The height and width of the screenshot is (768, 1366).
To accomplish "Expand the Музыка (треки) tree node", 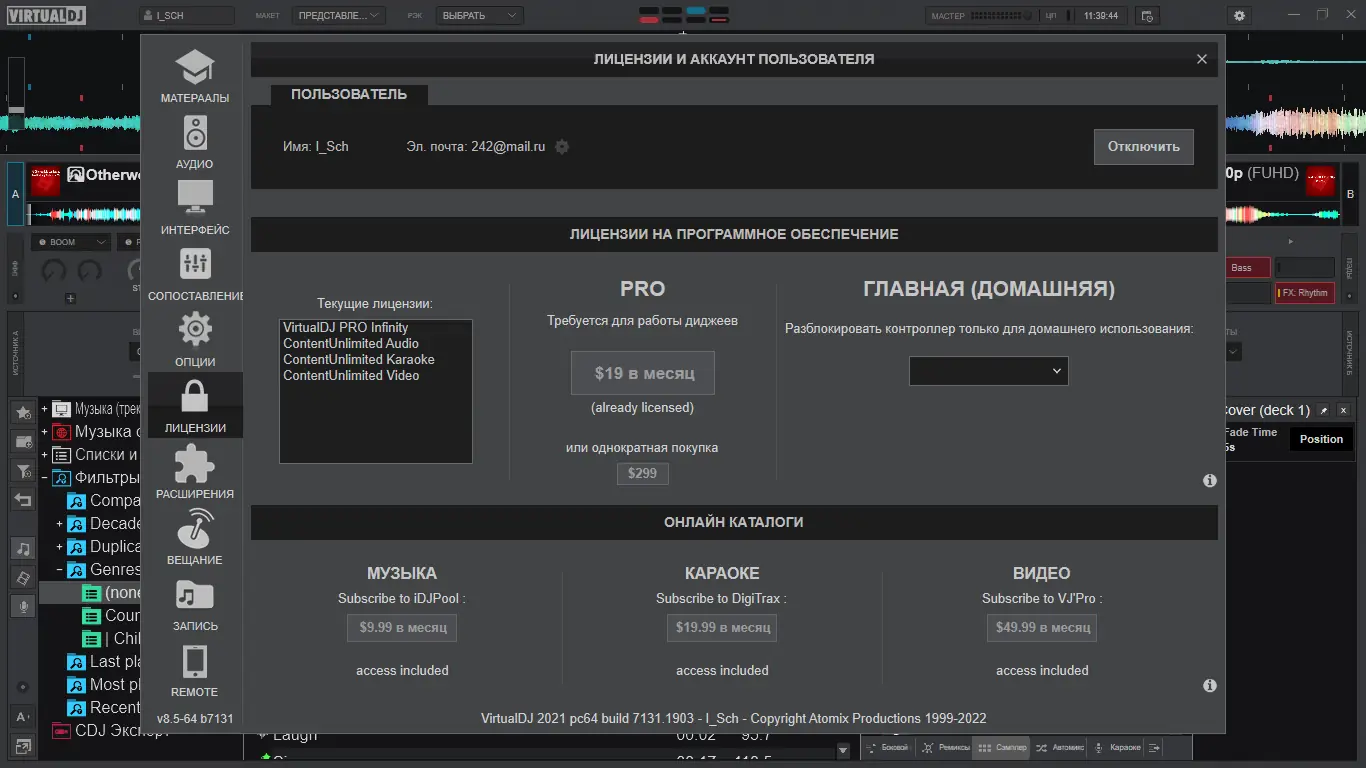I will pyautogui.click(x=44, y=409).
